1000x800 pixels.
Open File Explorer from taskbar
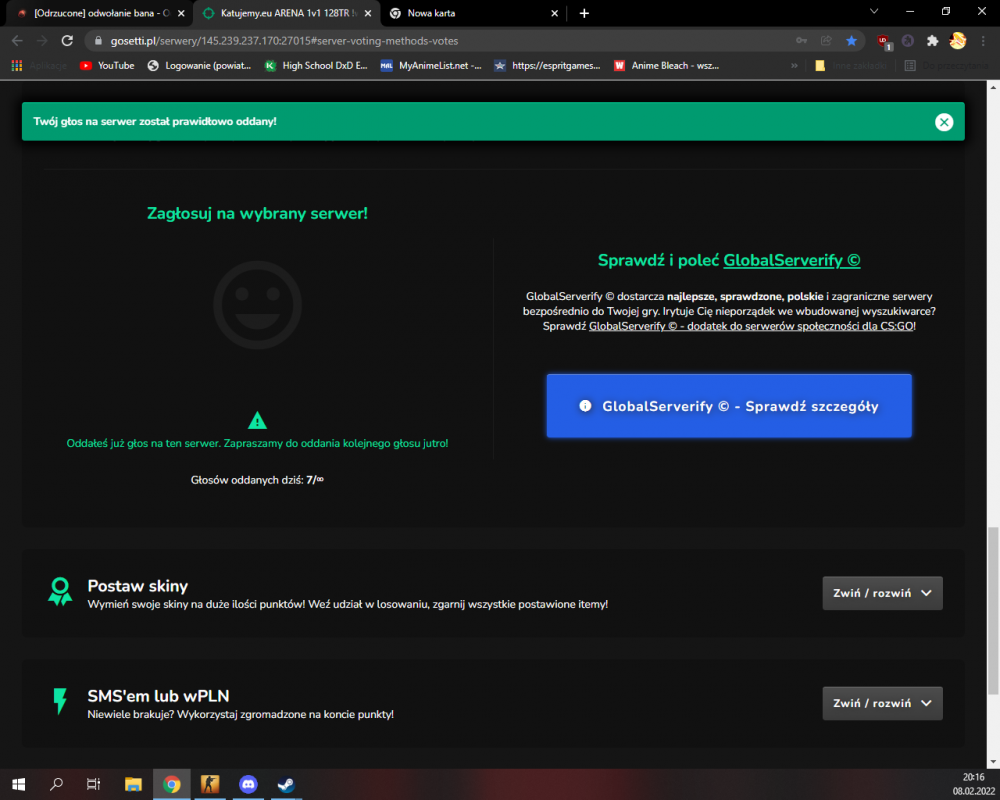[x=133, y=784]
